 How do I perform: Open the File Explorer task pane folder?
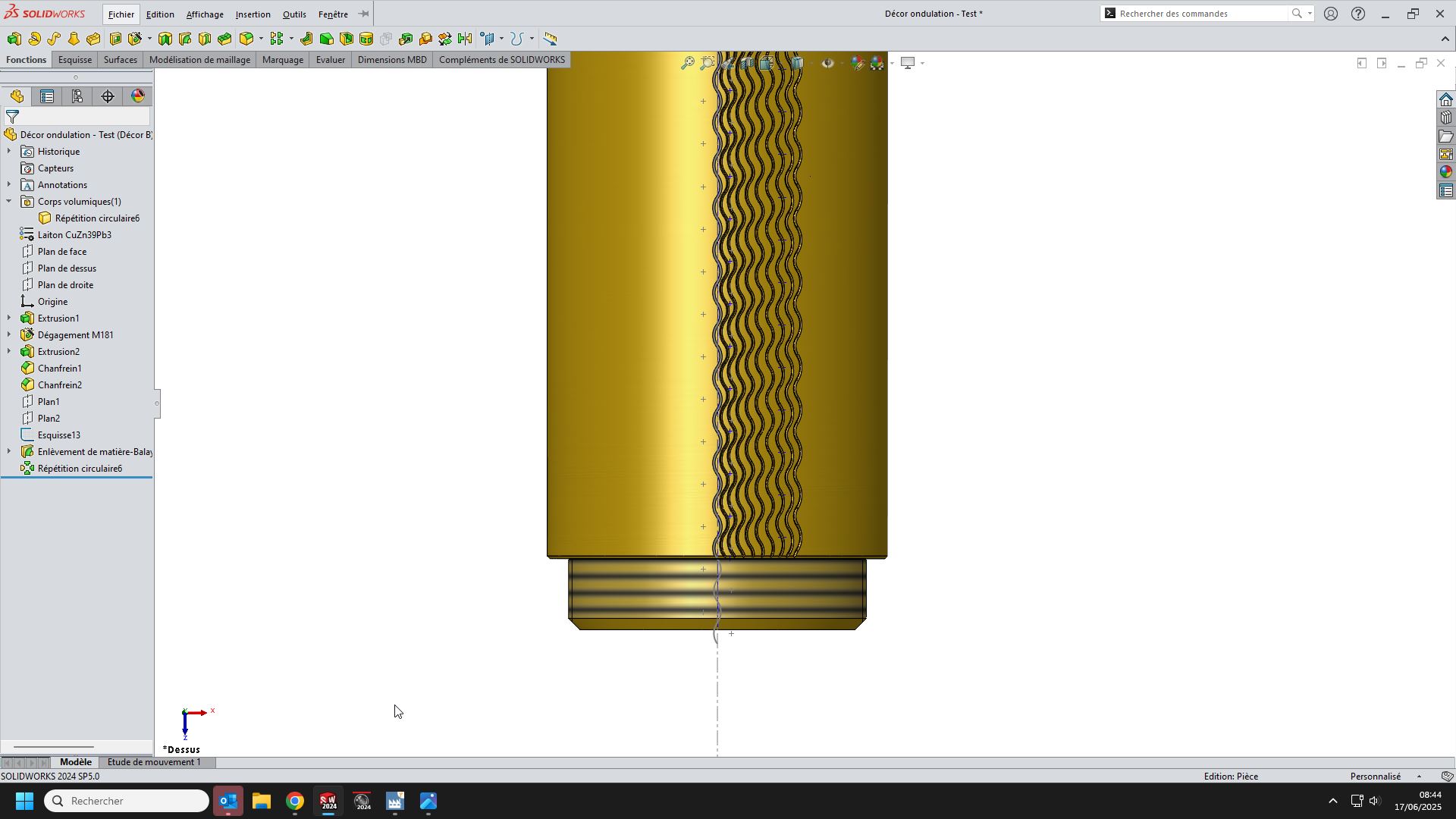1446,136
